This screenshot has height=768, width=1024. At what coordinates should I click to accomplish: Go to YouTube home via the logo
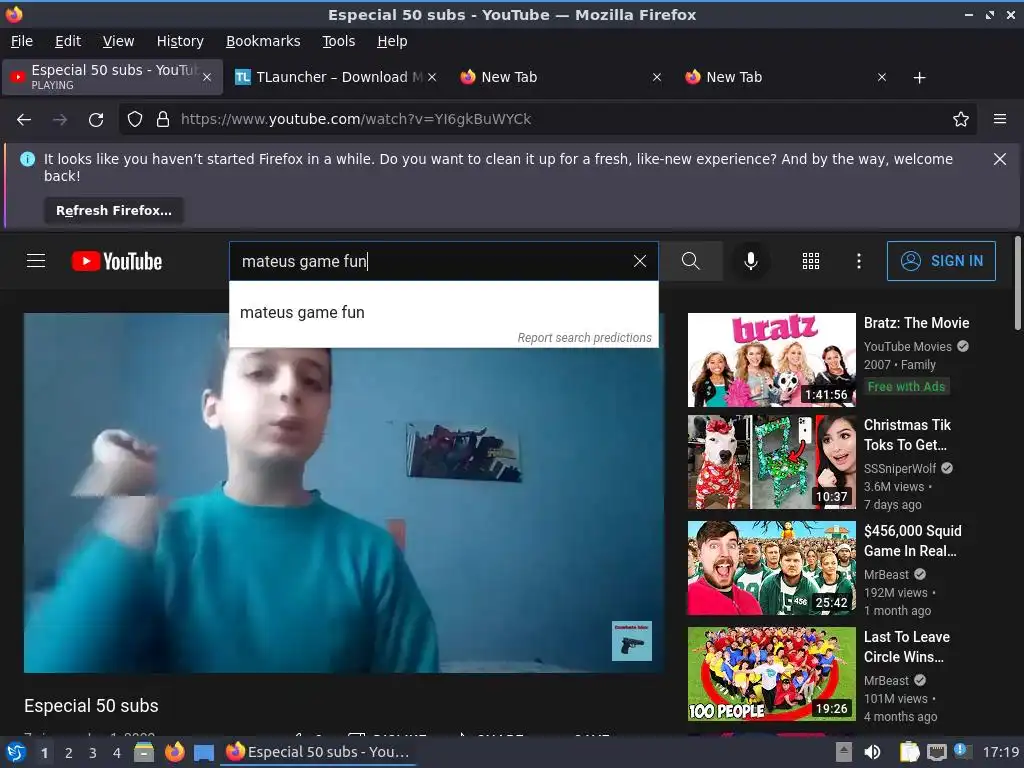tap(116, 261)
